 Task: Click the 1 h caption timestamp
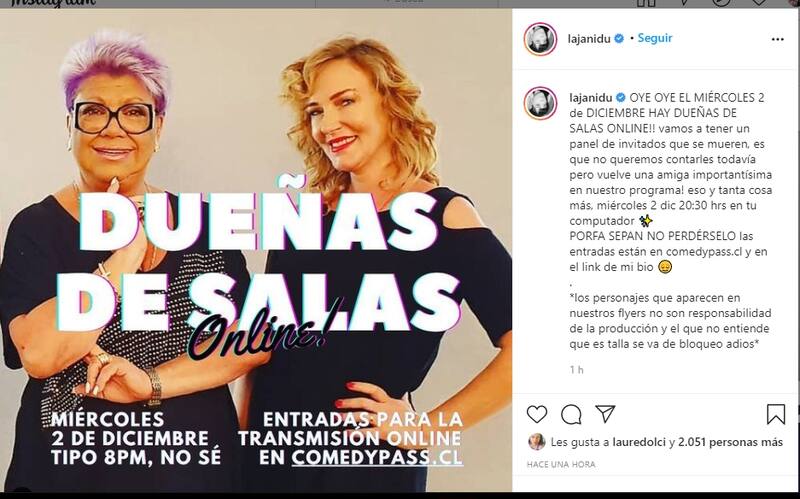point(577,370)
